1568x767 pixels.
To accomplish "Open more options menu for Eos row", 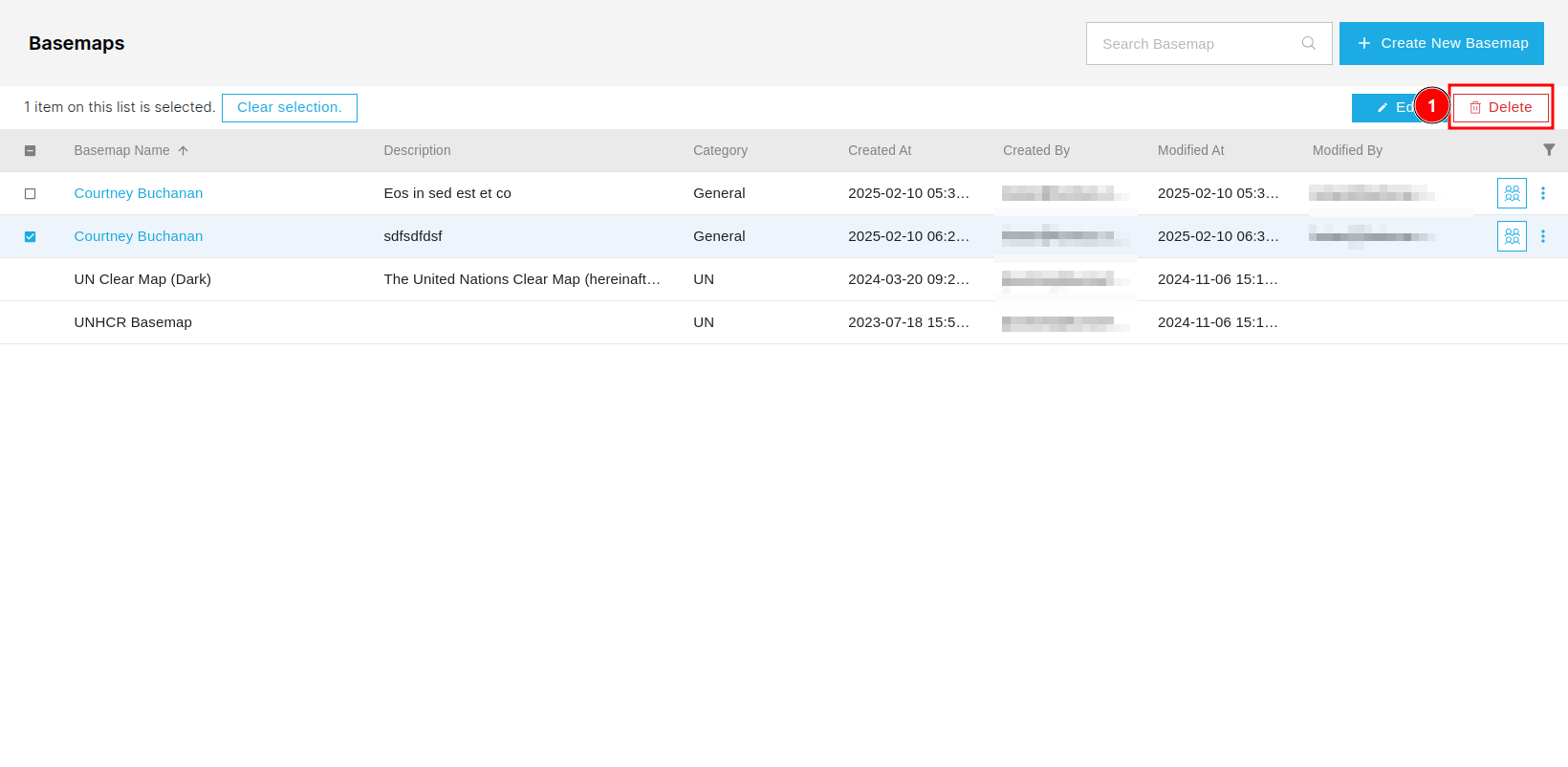I will 1542,193.
